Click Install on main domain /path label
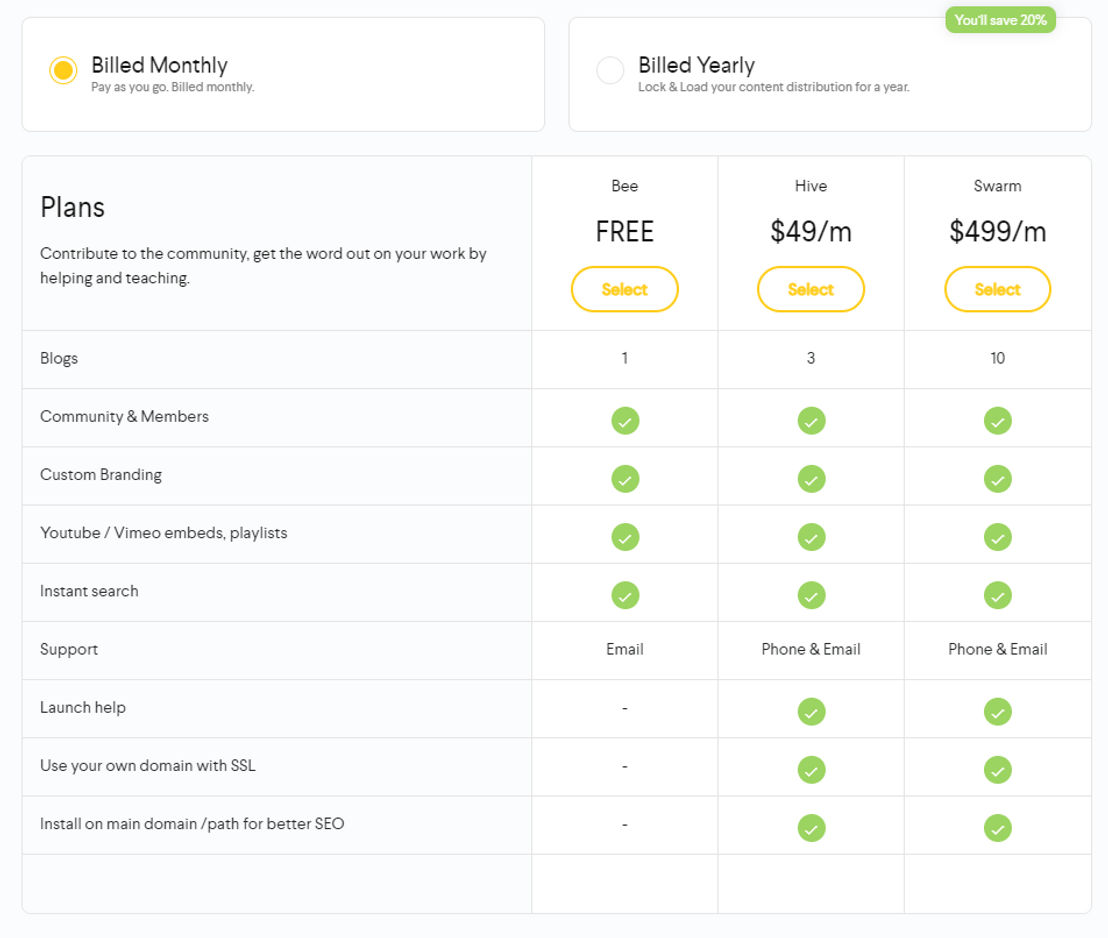 pos(191,823)
